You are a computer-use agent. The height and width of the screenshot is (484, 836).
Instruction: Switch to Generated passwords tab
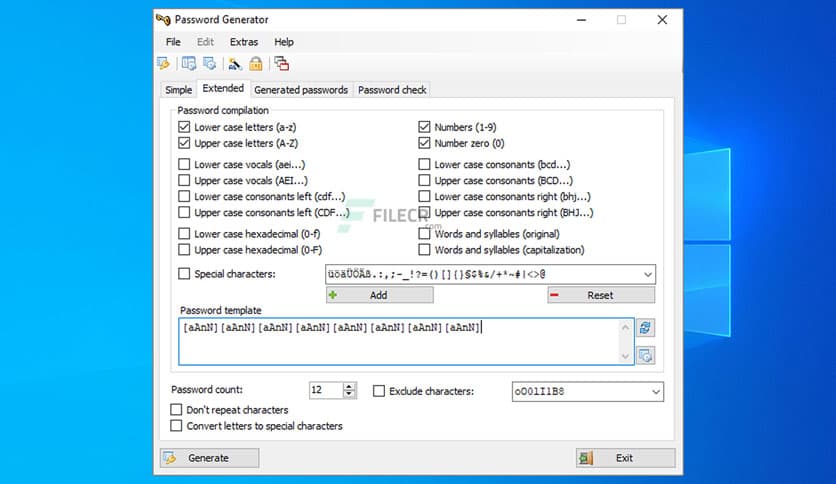click(301, 90)
